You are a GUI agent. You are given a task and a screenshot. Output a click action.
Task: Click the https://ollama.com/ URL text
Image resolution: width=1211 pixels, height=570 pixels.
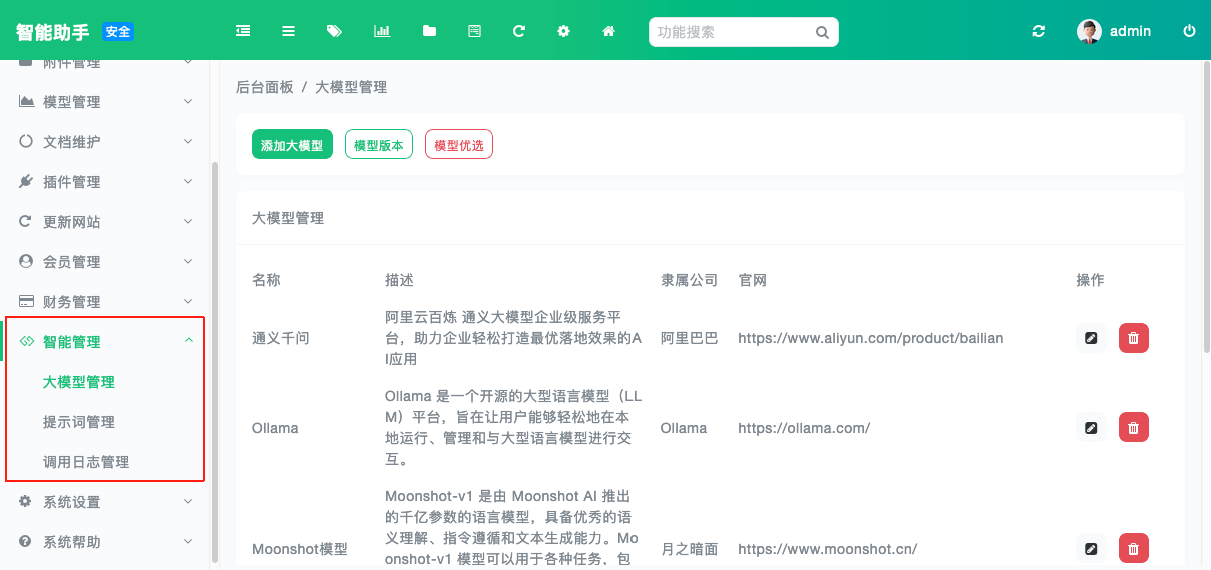click(804, 428)
